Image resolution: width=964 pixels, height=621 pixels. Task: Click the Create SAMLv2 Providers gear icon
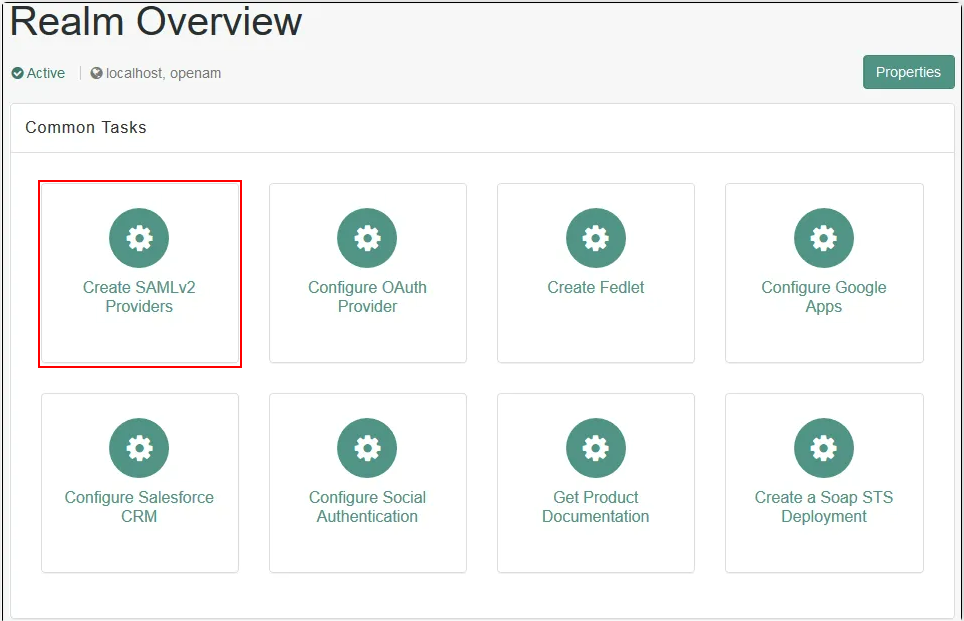[x=139, y=238]
